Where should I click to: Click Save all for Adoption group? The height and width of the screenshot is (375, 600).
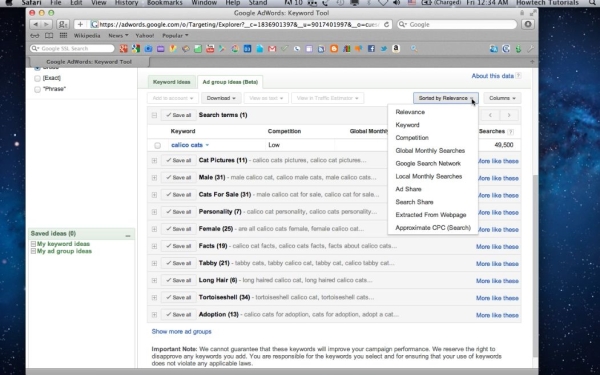point(179,315)
